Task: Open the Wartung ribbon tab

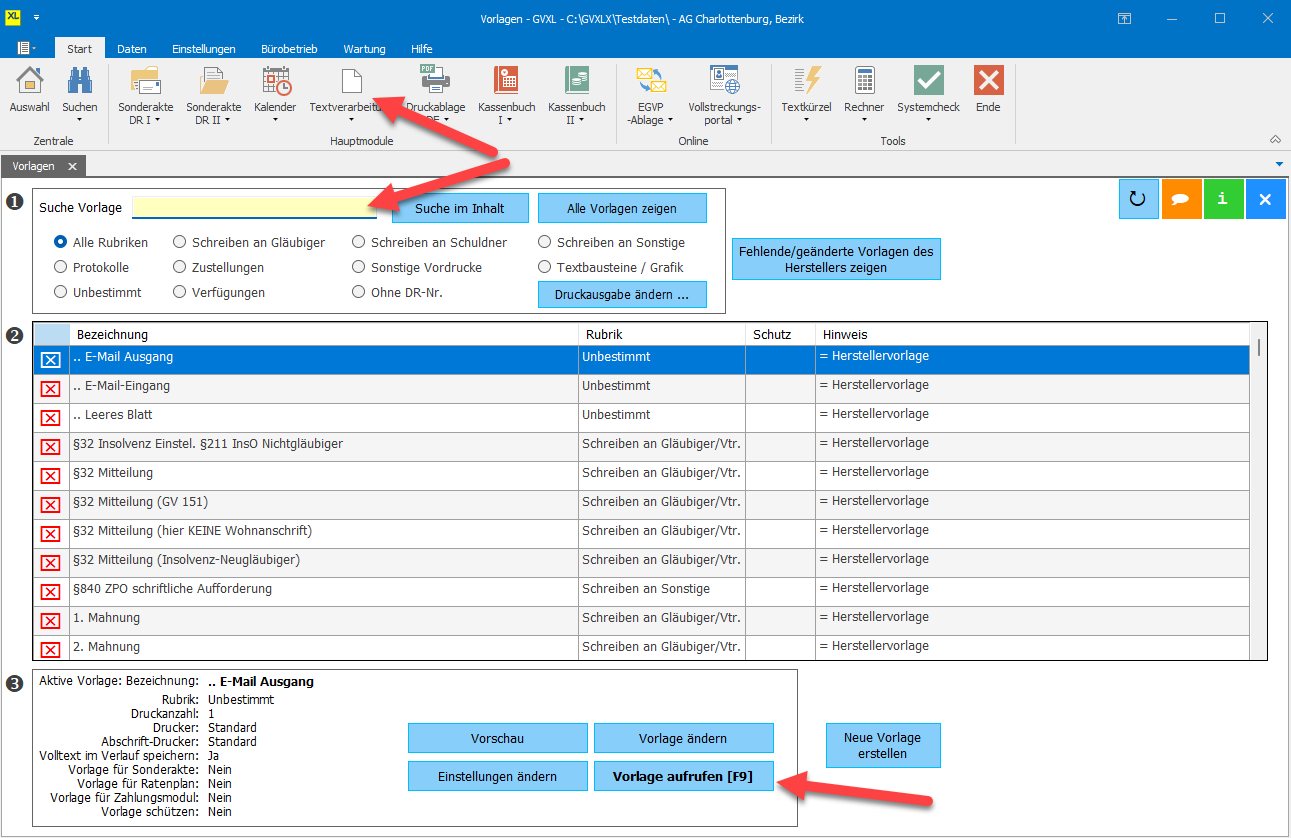Action: [x=364, y=49]
